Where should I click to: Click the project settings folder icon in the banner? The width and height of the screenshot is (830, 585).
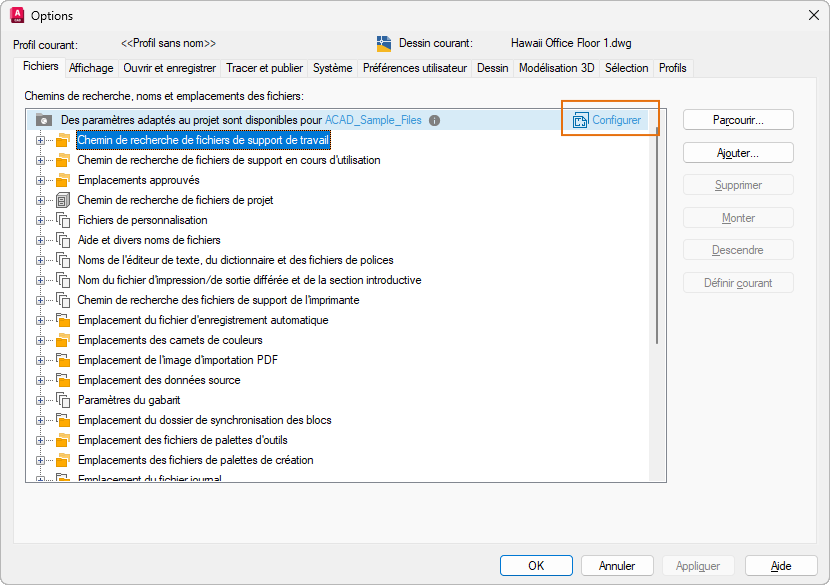pos(44,120)
